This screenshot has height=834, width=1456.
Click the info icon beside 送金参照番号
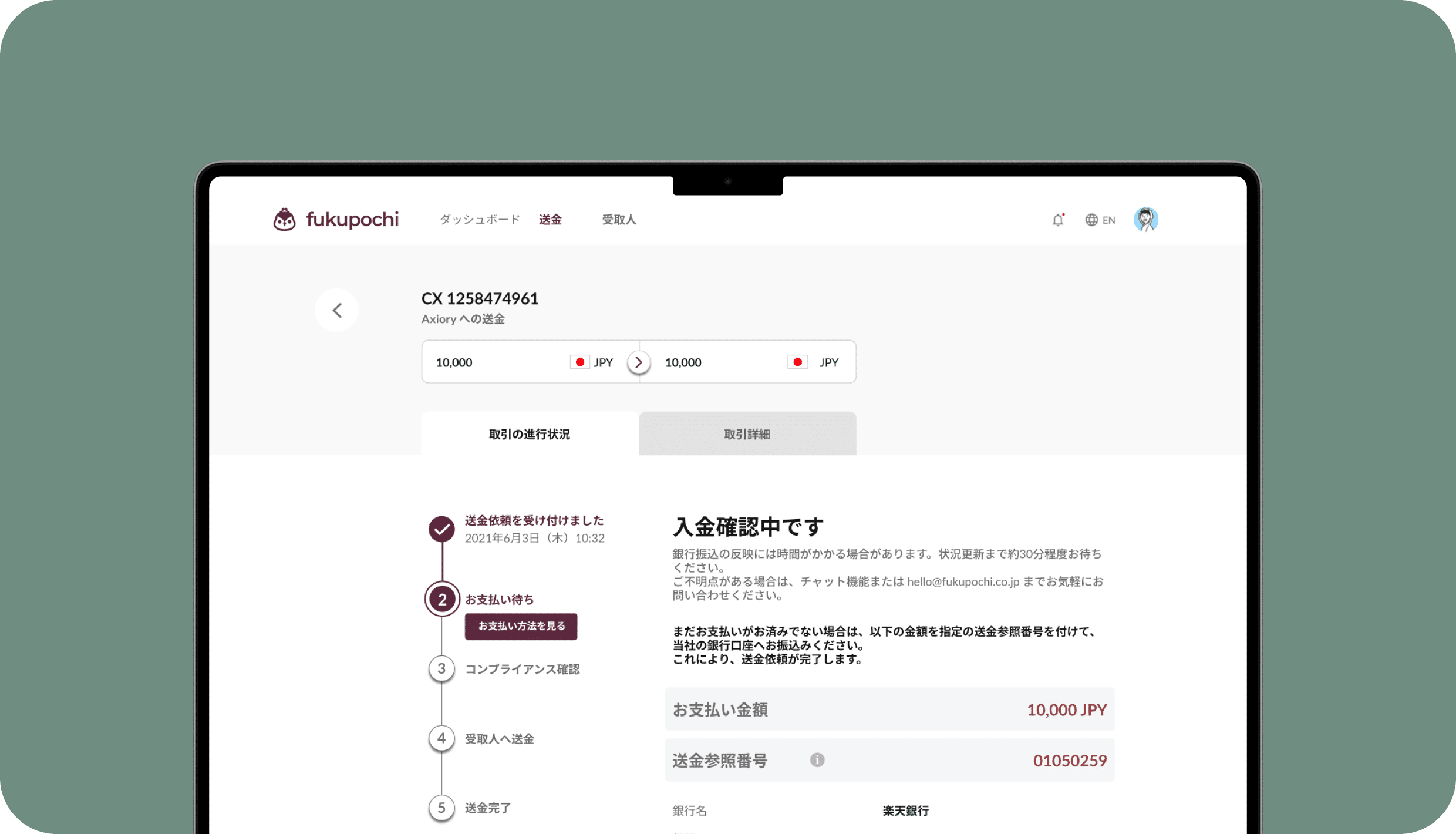pos(817,760)
